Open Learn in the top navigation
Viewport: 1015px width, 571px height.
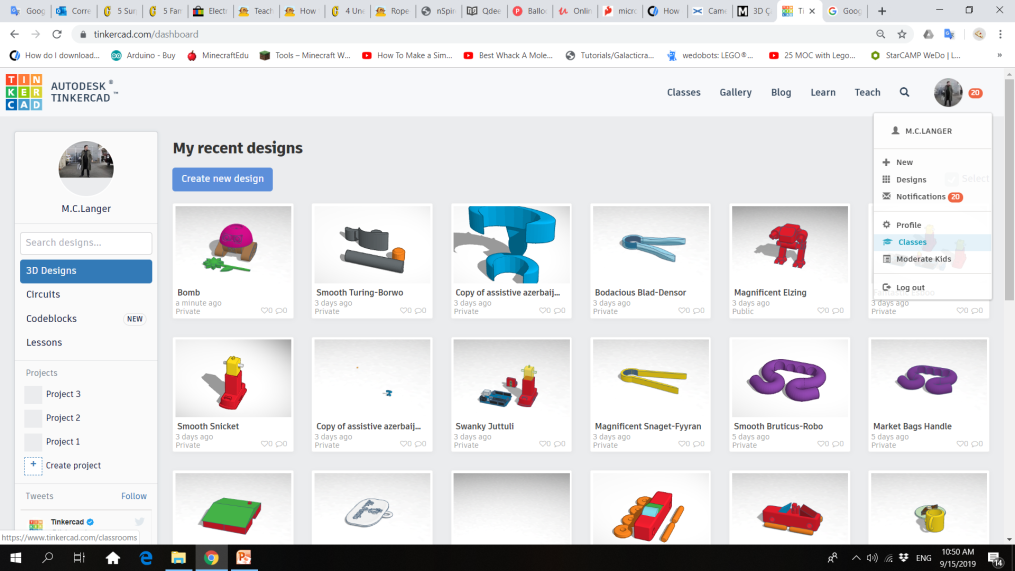[823, 93]
